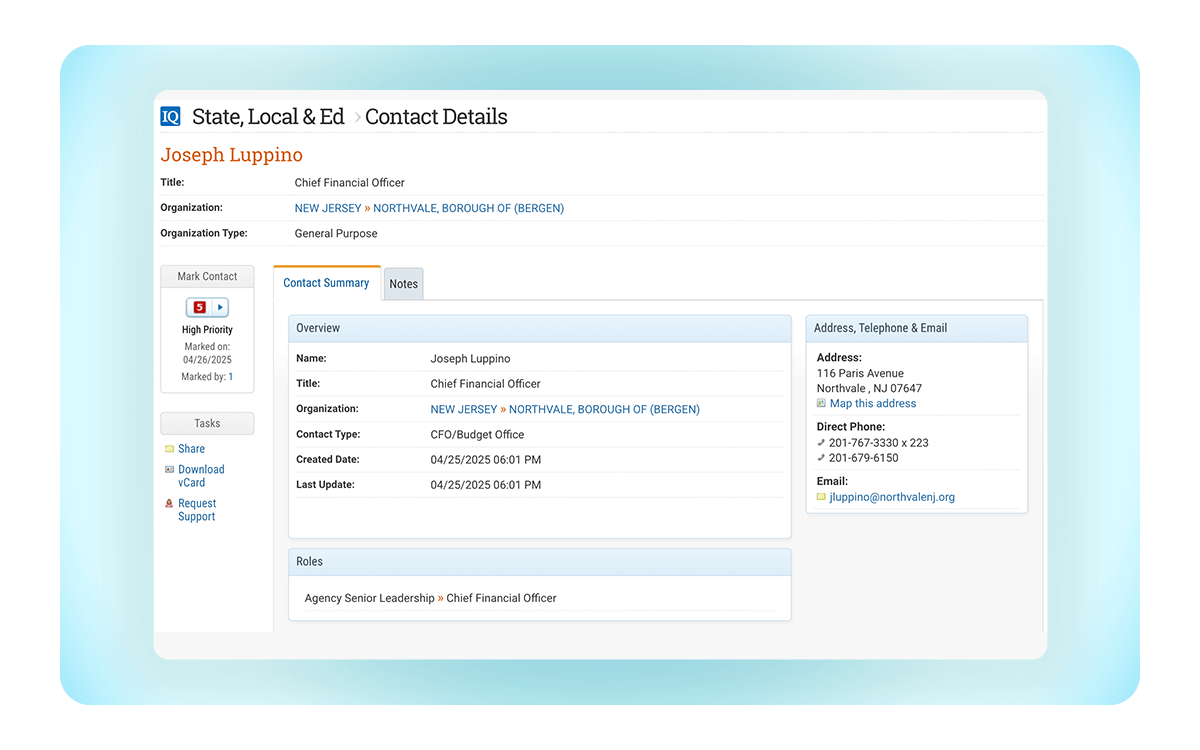Open NORTHVALE, BOROUGH OF (BERGEN) in Overview panel
The width and height of the screenshot is (1200, 750).
coord(604,409)
